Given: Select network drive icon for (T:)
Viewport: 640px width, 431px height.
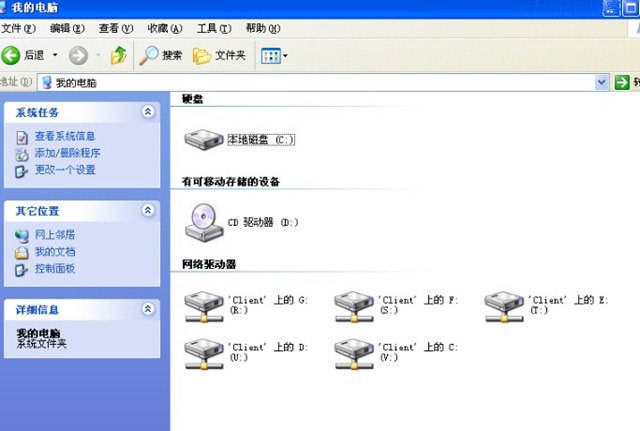Looking at the screenshot, I should [504, 307].
